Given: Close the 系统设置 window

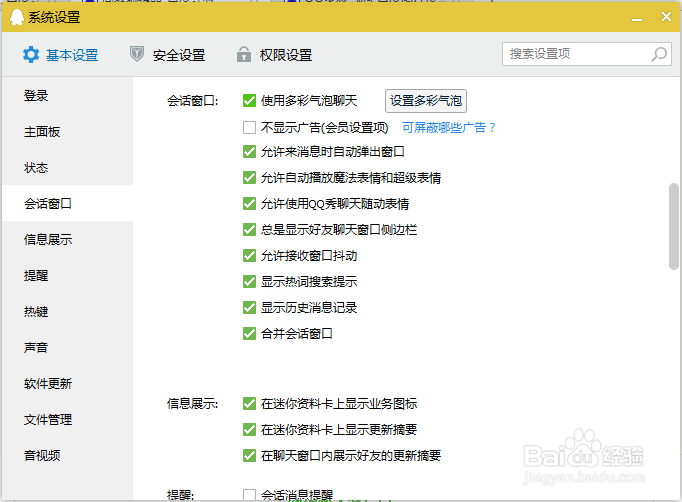Looking at the screenshot, I should [x=666, y=17].
